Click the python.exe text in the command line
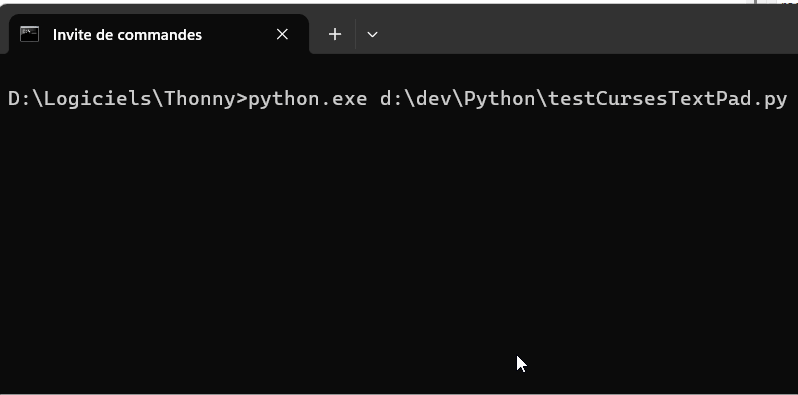The height and width of the screenshot is (395, 798). pyautogui.click(x=307, y=99)
